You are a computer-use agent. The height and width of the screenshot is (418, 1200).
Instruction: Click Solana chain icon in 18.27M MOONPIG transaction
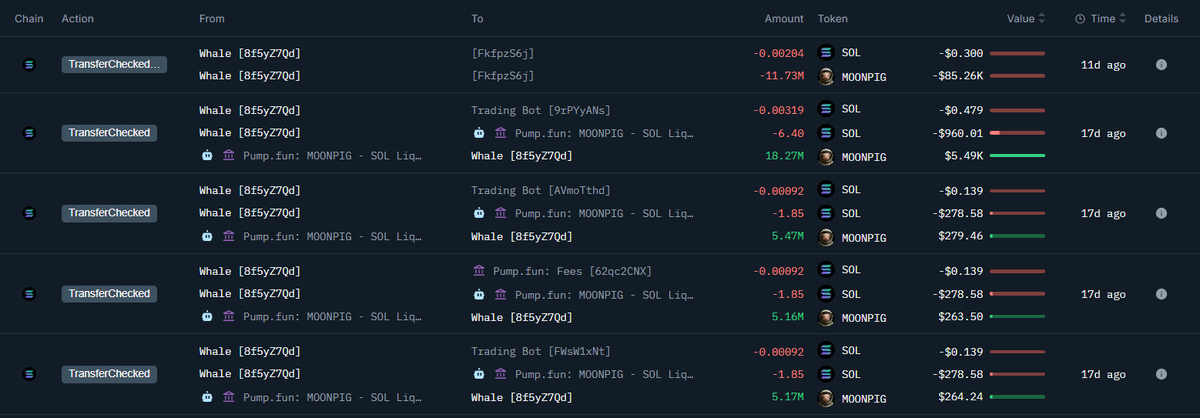pyautogui.click(x=28, y=133)
